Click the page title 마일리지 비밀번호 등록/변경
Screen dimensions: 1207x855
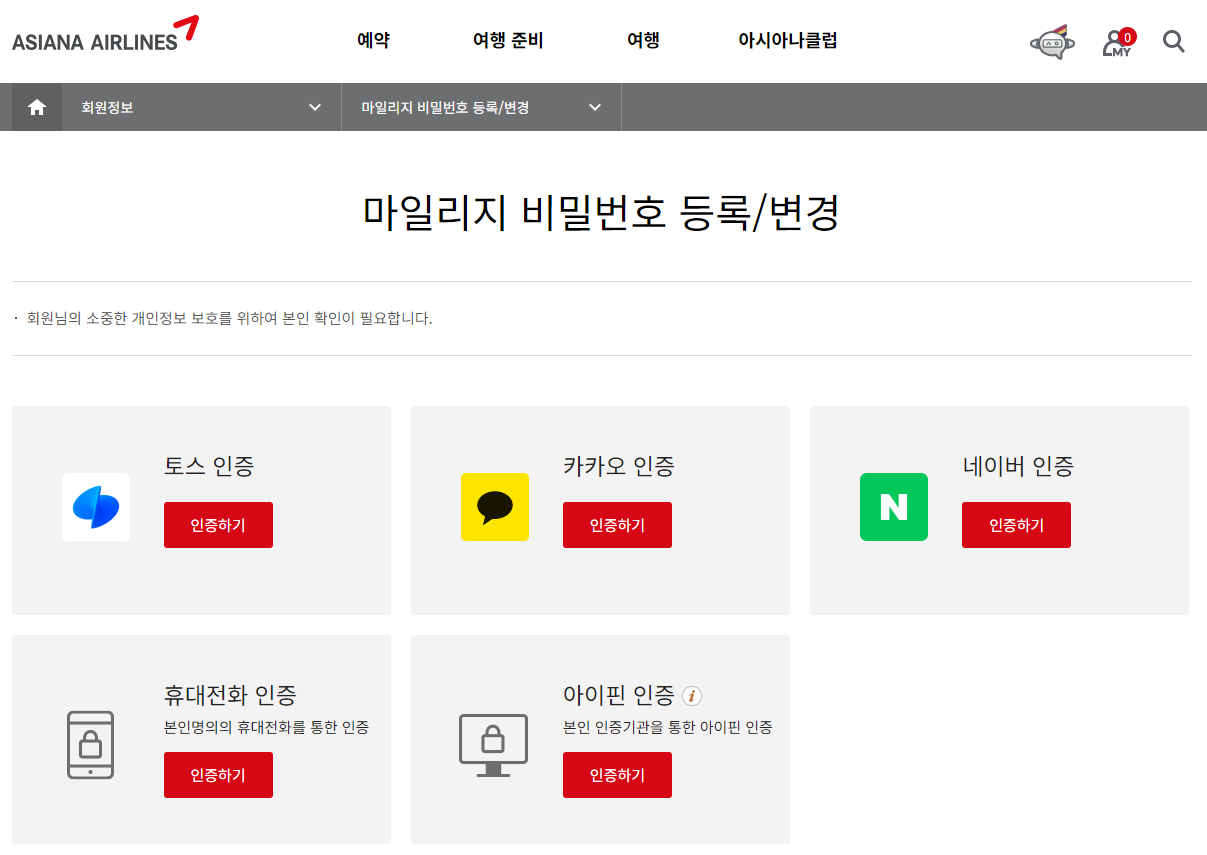point(601,213)
